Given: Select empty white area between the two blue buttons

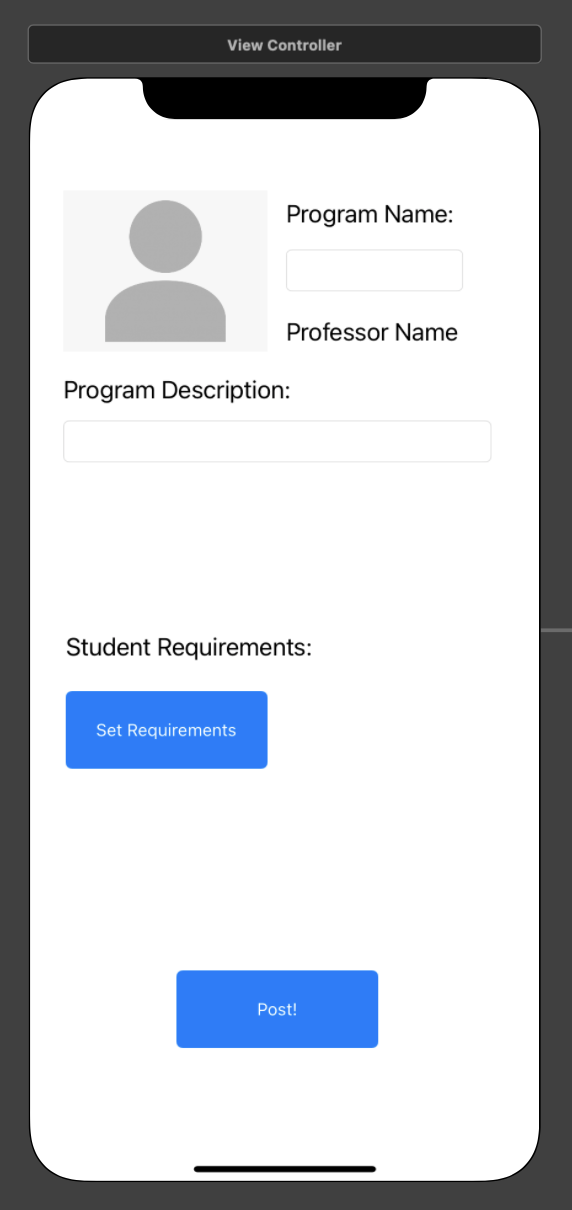Looking at the screenshot, I should click(x=285, y=868).
